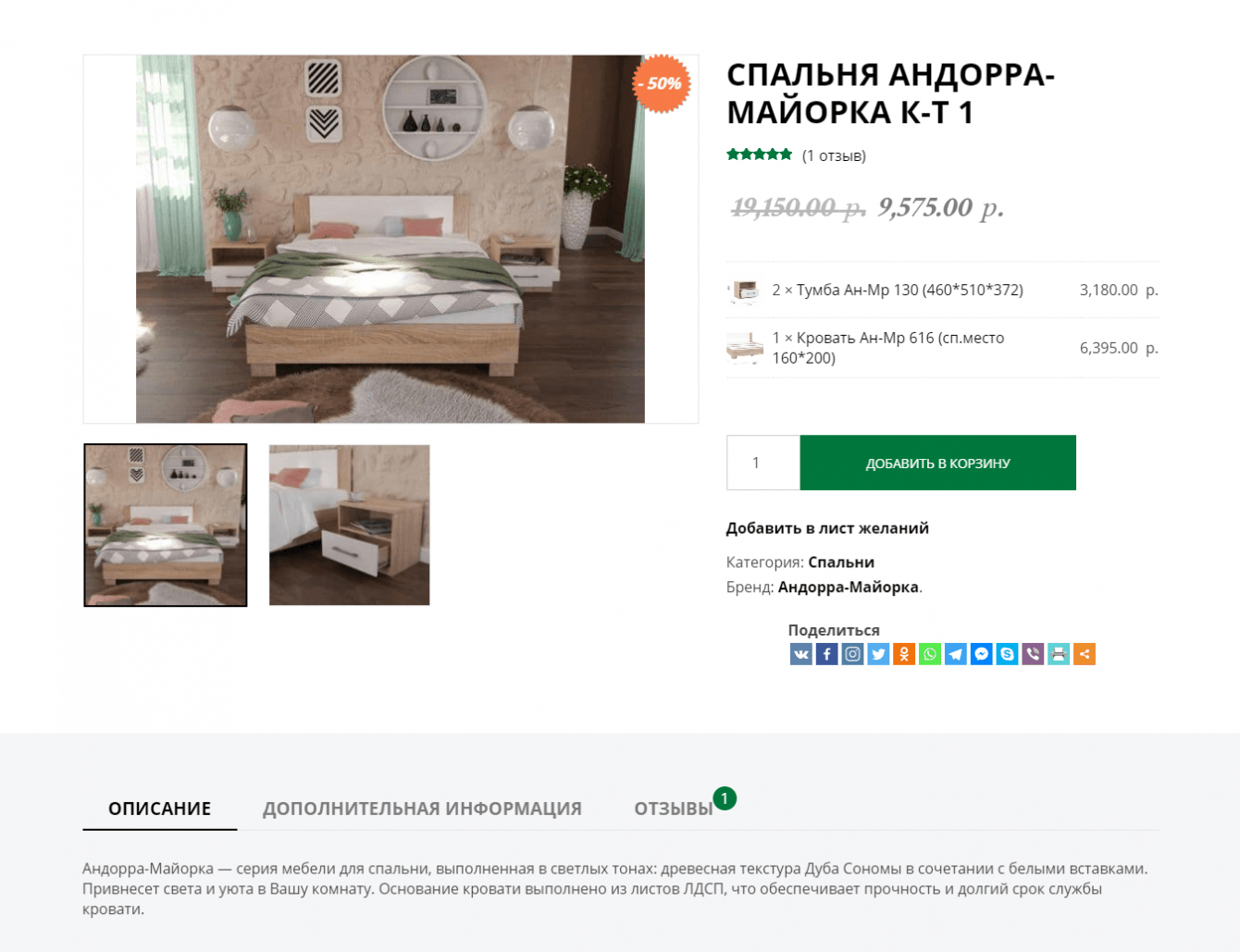Share the page via Skype
Viewport: 1240px width, 952px height.
click(x=1008, y=654)
